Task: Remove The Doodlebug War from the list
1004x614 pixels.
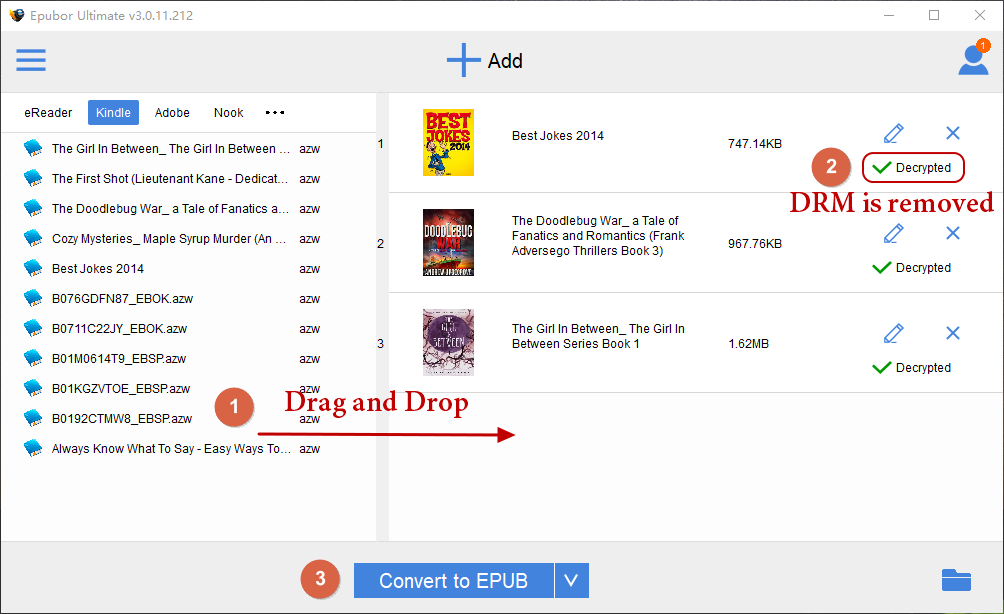Action: 953,233
